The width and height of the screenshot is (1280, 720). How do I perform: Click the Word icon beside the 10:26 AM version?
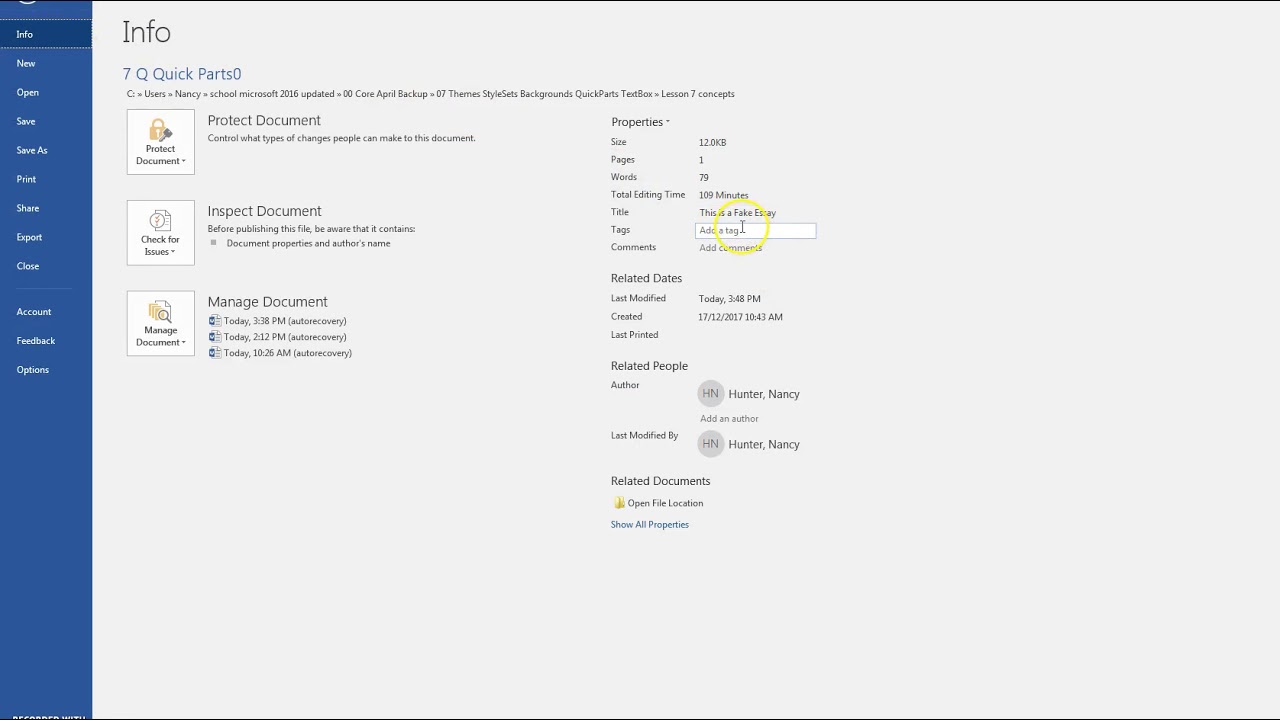tap(214, 353)
